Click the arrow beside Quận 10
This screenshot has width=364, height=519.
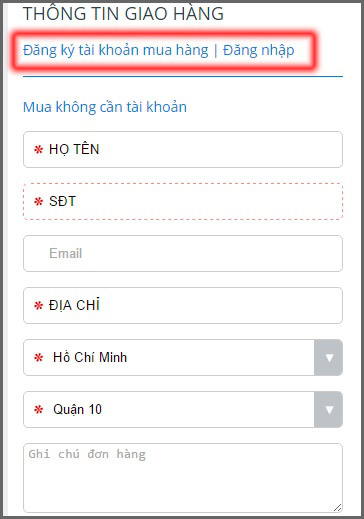[x=329, y=410]
